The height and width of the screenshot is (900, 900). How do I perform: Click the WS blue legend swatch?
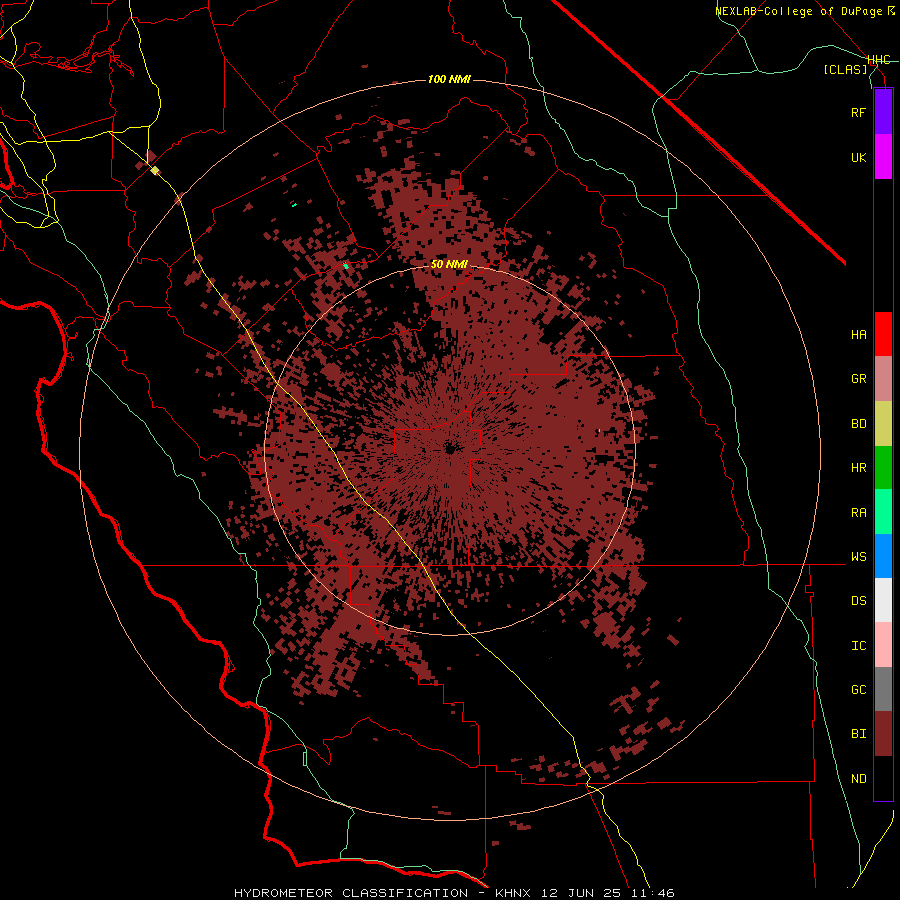click(x=883, y=556)
